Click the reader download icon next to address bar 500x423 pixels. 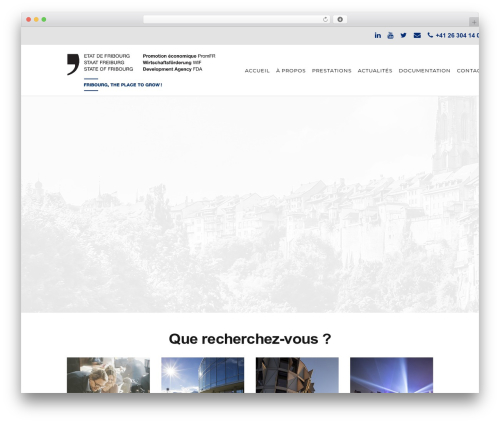point(340,20)
